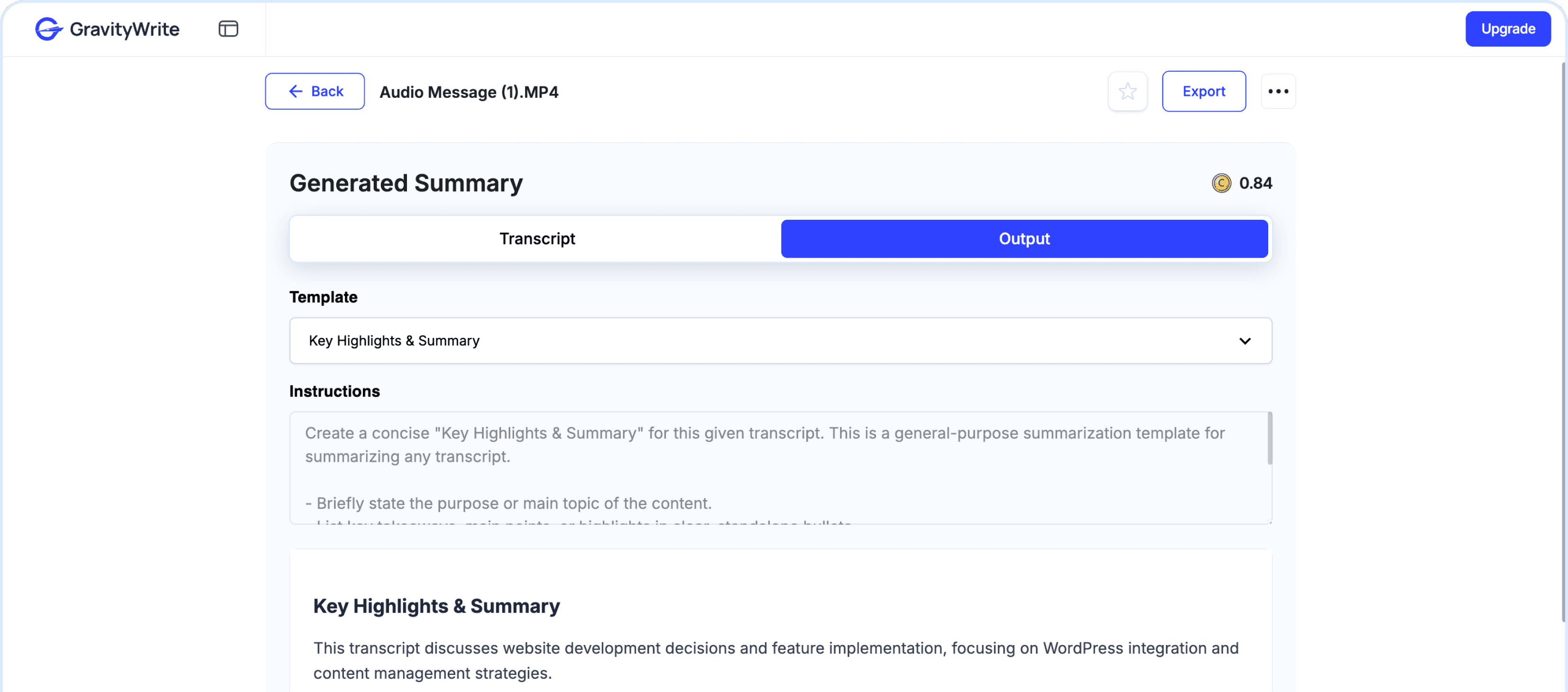Open the three-dot more options menu
This screenshot has height=692, width=1568.
click(1278, 92)
